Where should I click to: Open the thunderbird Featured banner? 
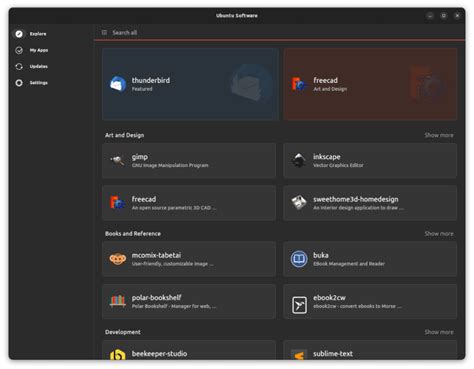[x=190, y=84]
